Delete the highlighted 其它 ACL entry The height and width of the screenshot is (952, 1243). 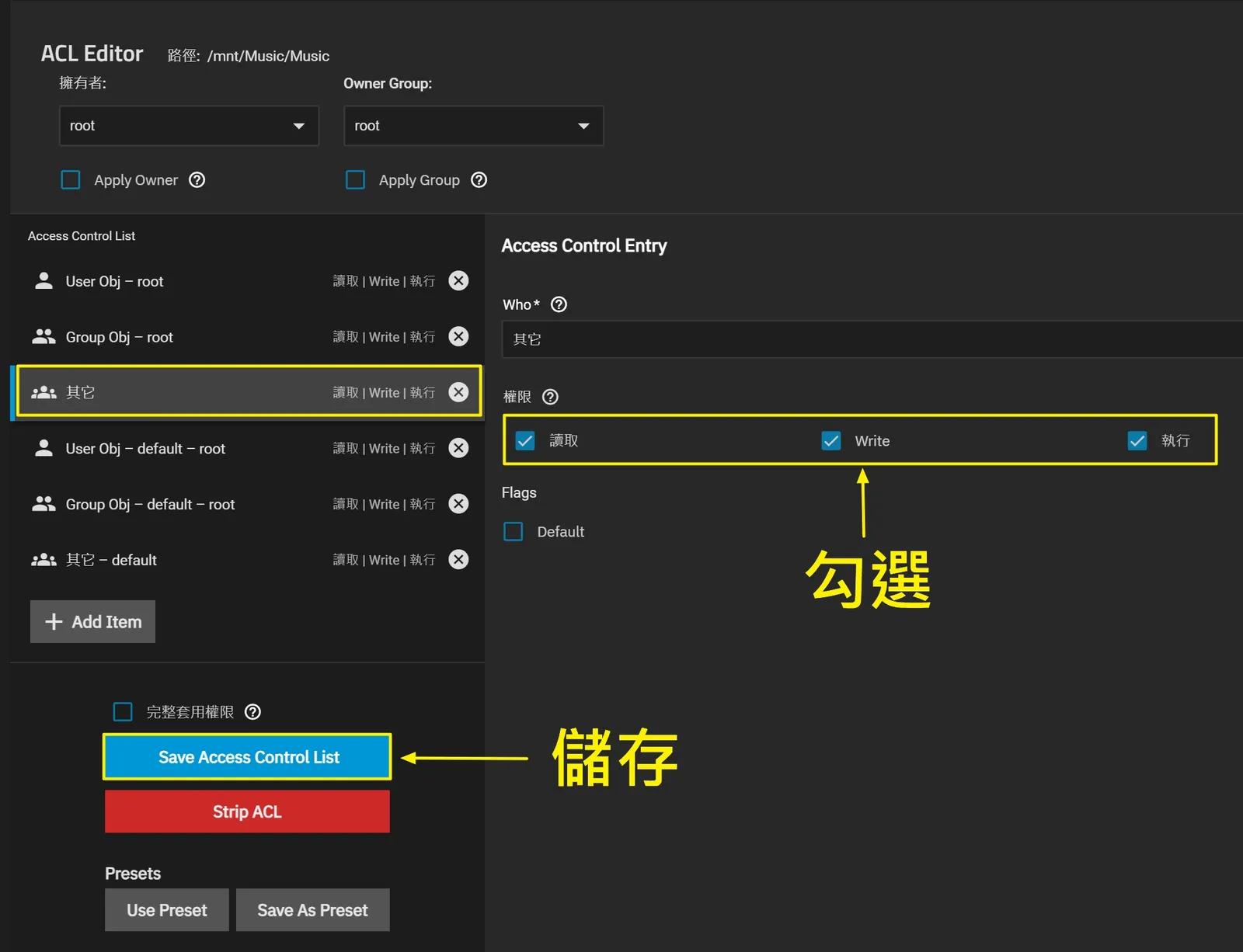tap(458, 392)
